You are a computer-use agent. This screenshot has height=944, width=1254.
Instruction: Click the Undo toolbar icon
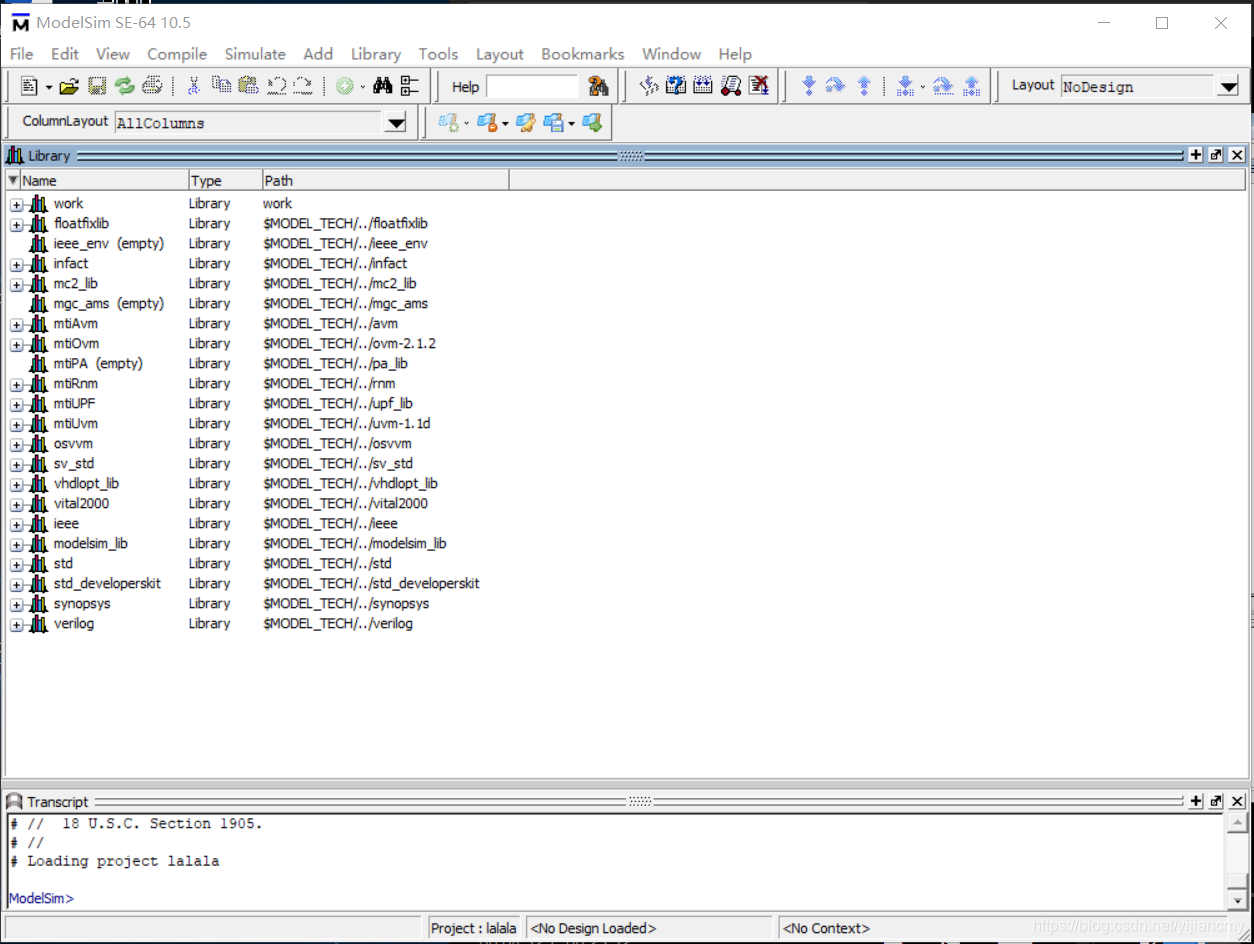[276, 87]
